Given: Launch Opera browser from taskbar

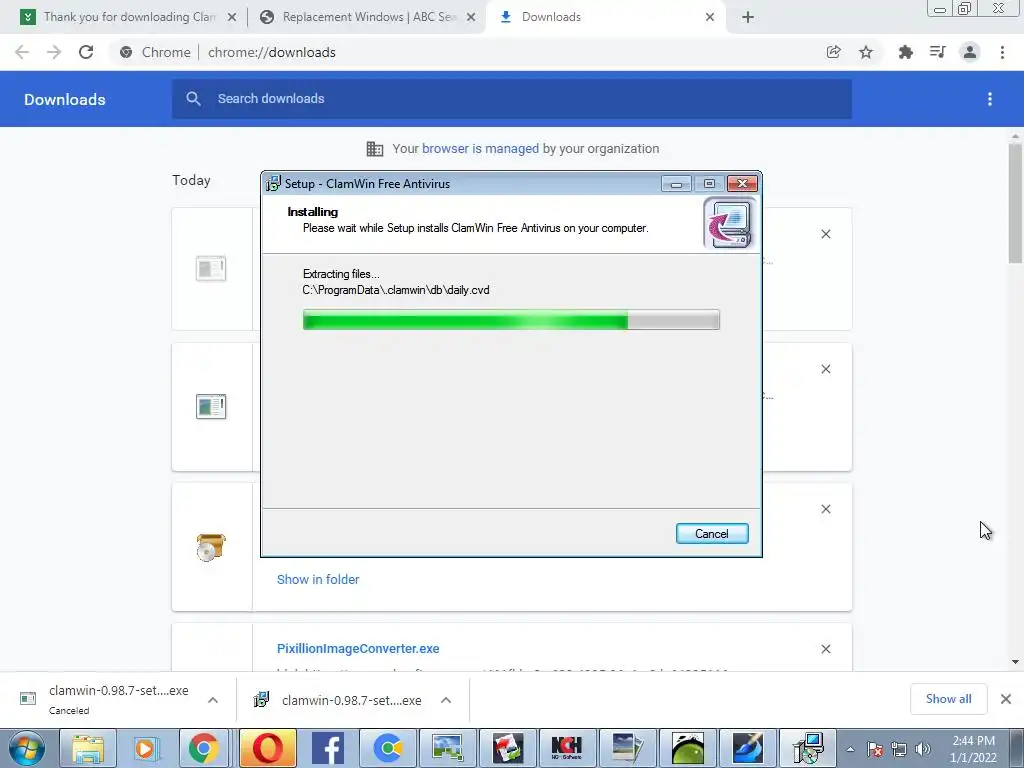Looking at the screenshot, I should (x=267, y=748).
